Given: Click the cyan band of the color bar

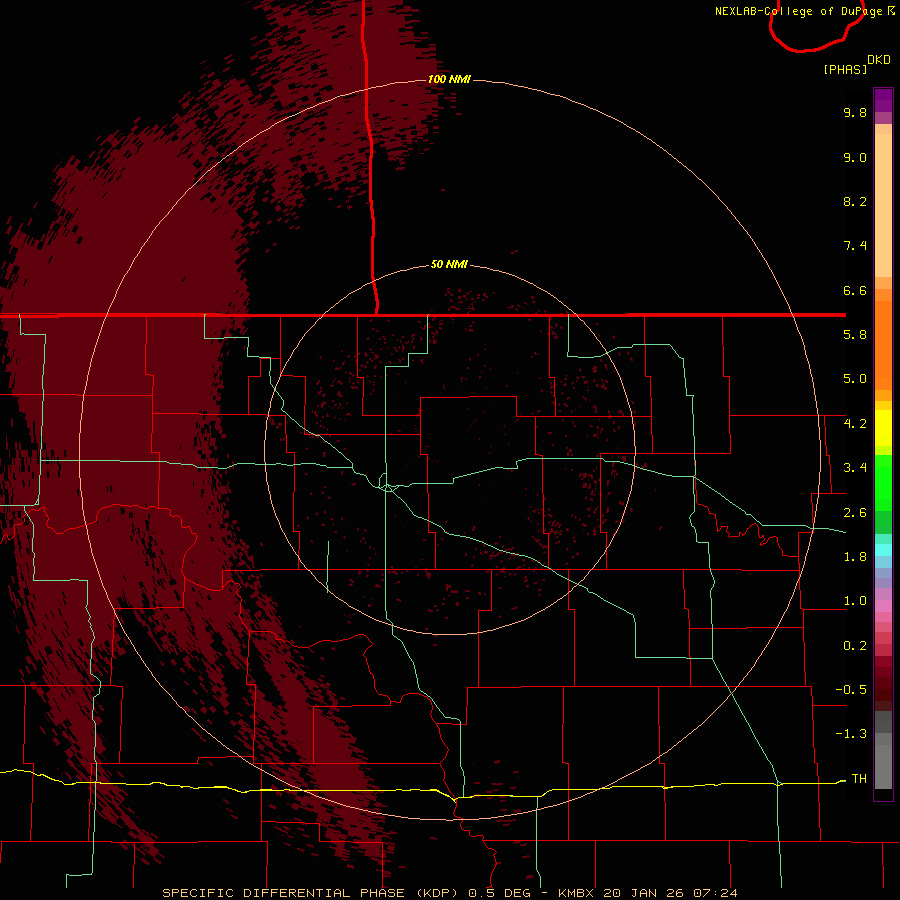Looking at the screenshot, I should click(x=883, y=550).
